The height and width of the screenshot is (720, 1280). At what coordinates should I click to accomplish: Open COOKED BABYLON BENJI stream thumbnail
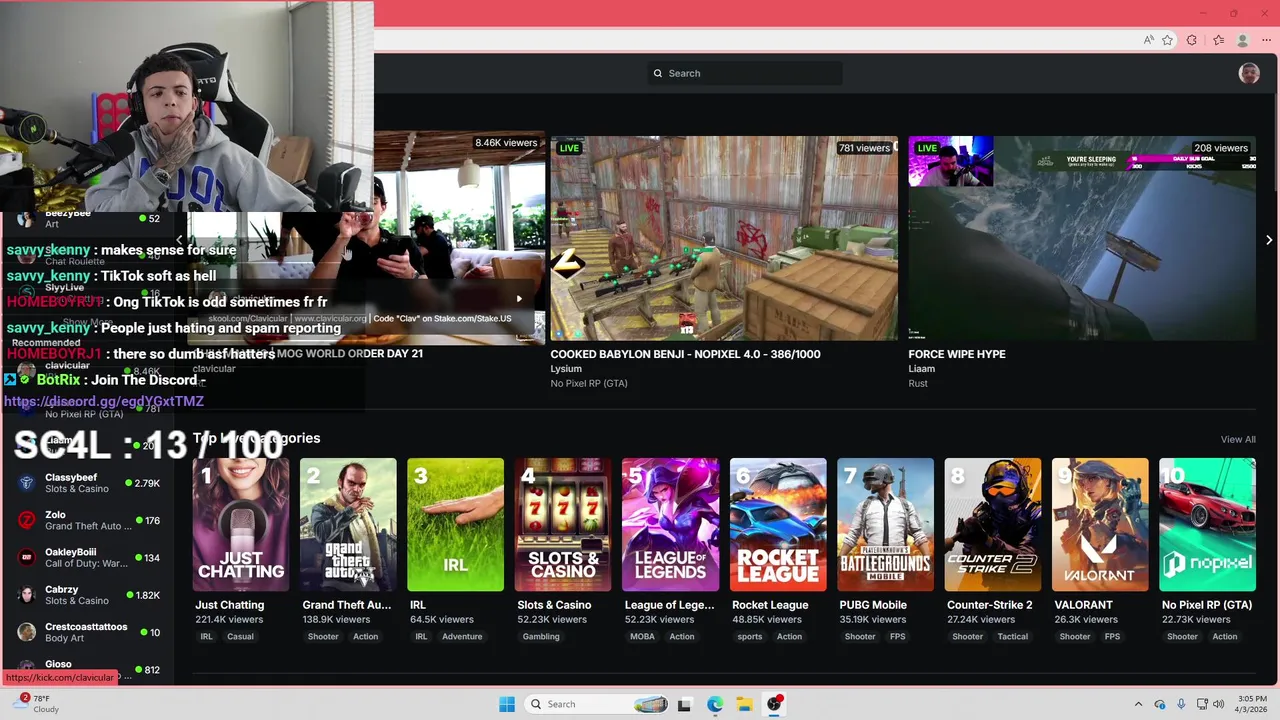point(724,238)
